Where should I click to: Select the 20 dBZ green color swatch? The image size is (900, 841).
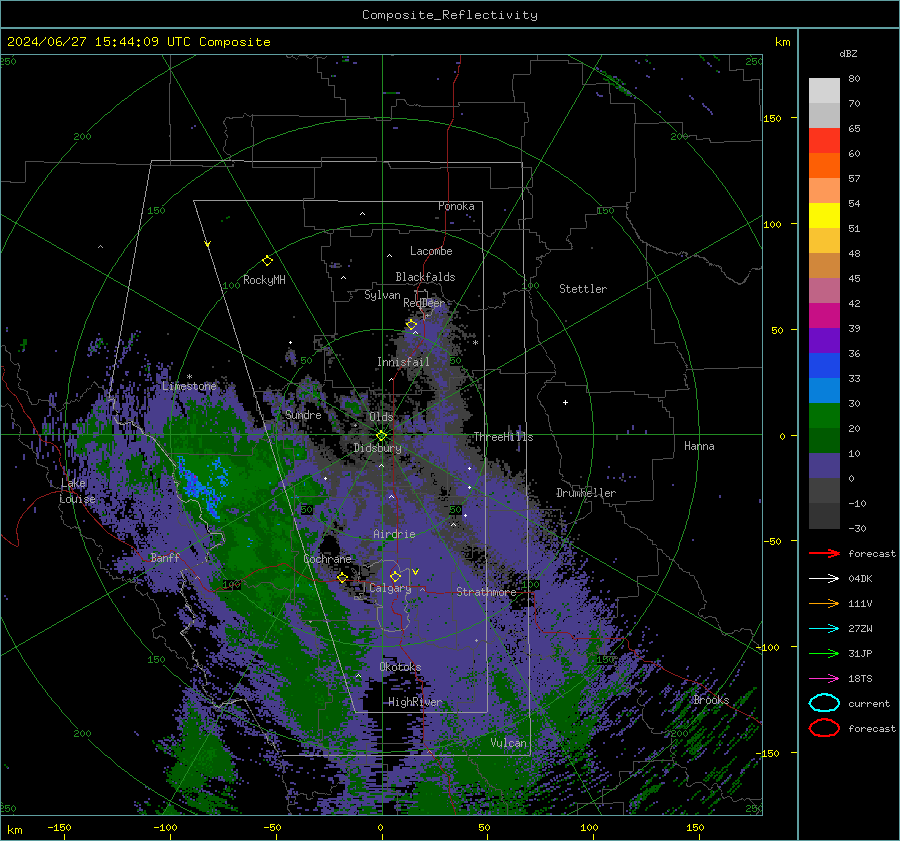[x=824, y=415]
